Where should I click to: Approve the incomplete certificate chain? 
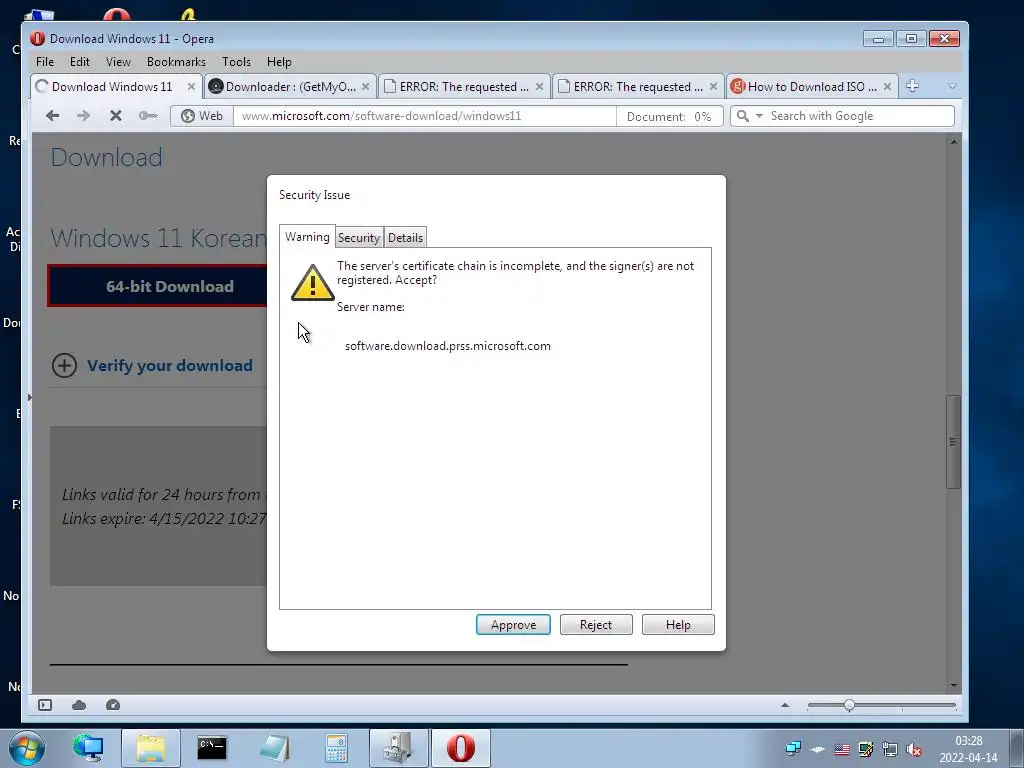[x=513, y=625]
